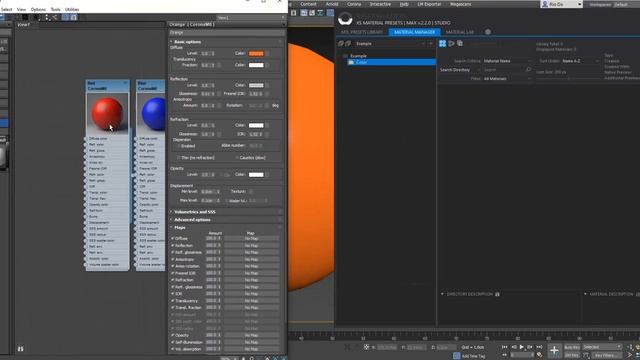
Task: Toggle the Translucency map checkbox
Action: point(173,300)
